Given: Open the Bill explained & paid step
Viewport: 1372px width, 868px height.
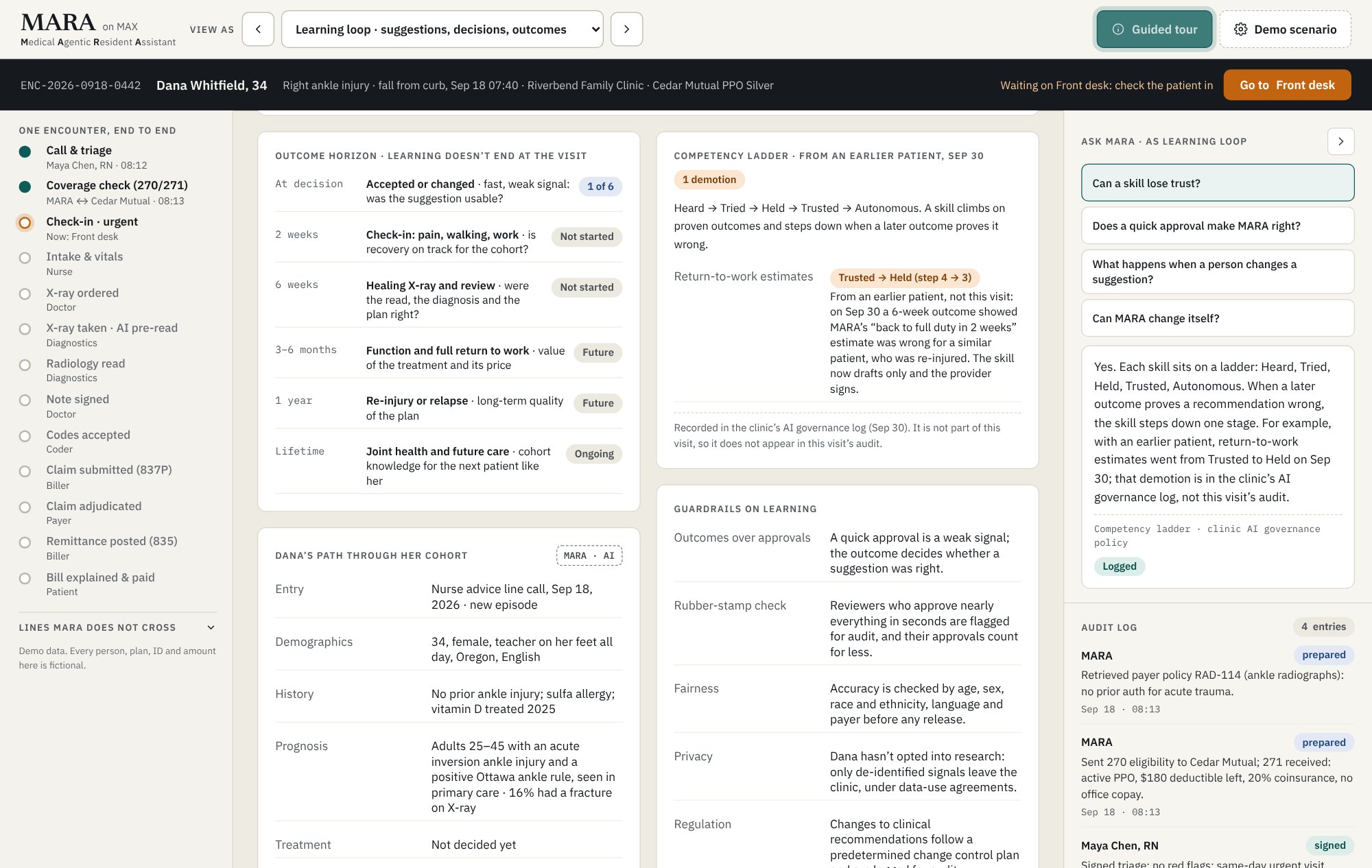Looking at the screenshot, I should tap(117, 584).
